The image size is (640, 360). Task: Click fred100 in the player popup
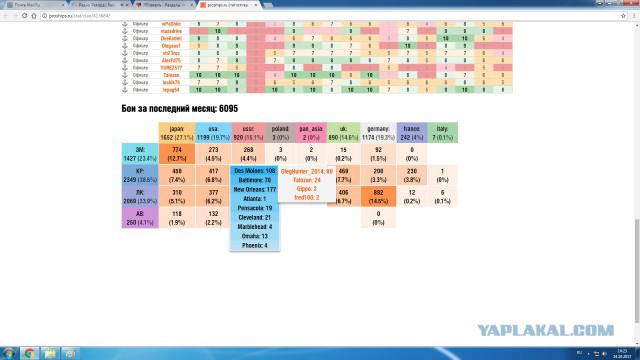(x=307, y=198)
